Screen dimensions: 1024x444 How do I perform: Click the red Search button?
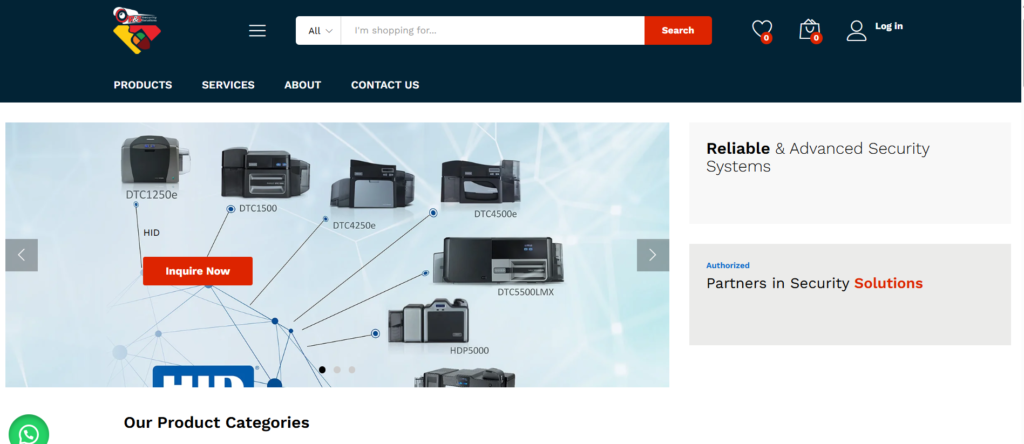tap(678, 31)
